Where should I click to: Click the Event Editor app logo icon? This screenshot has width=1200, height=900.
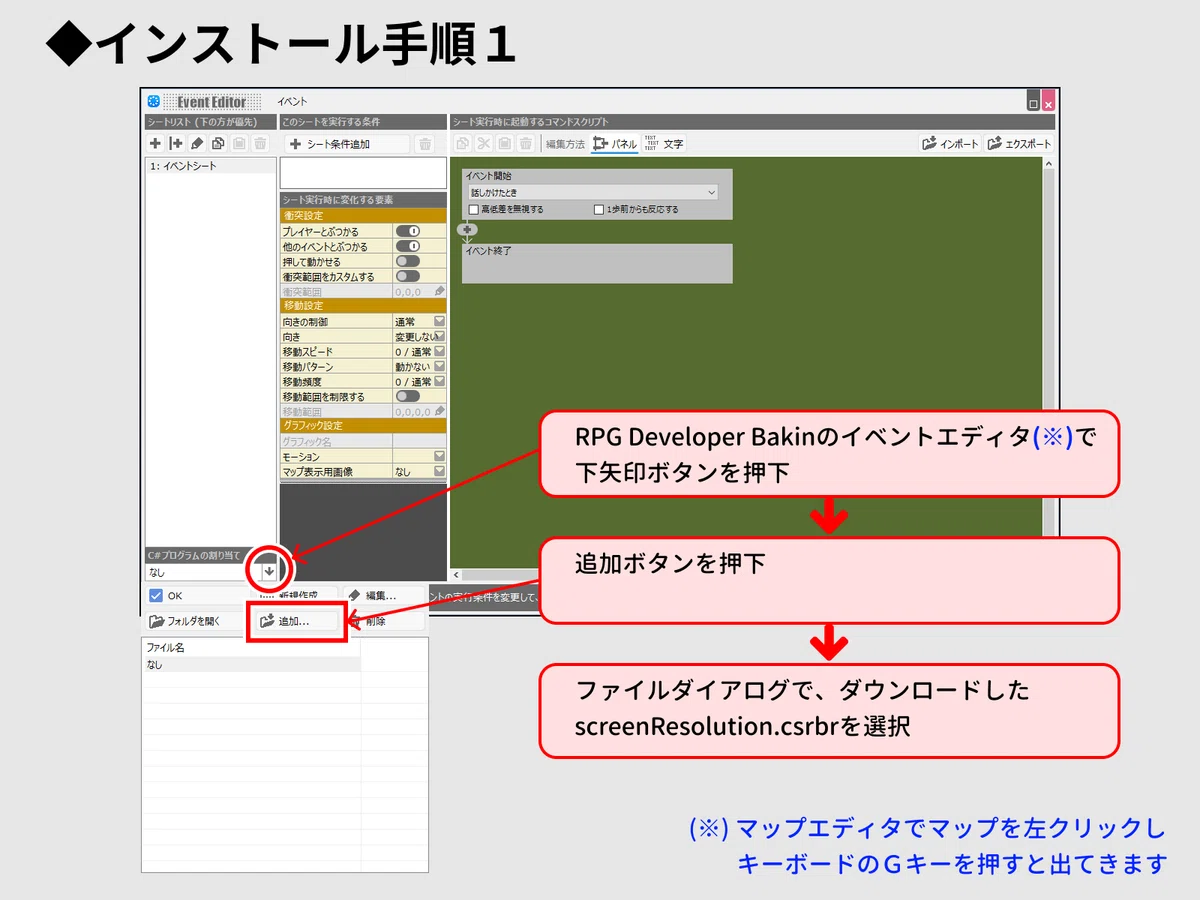click(x=153, y=101)
